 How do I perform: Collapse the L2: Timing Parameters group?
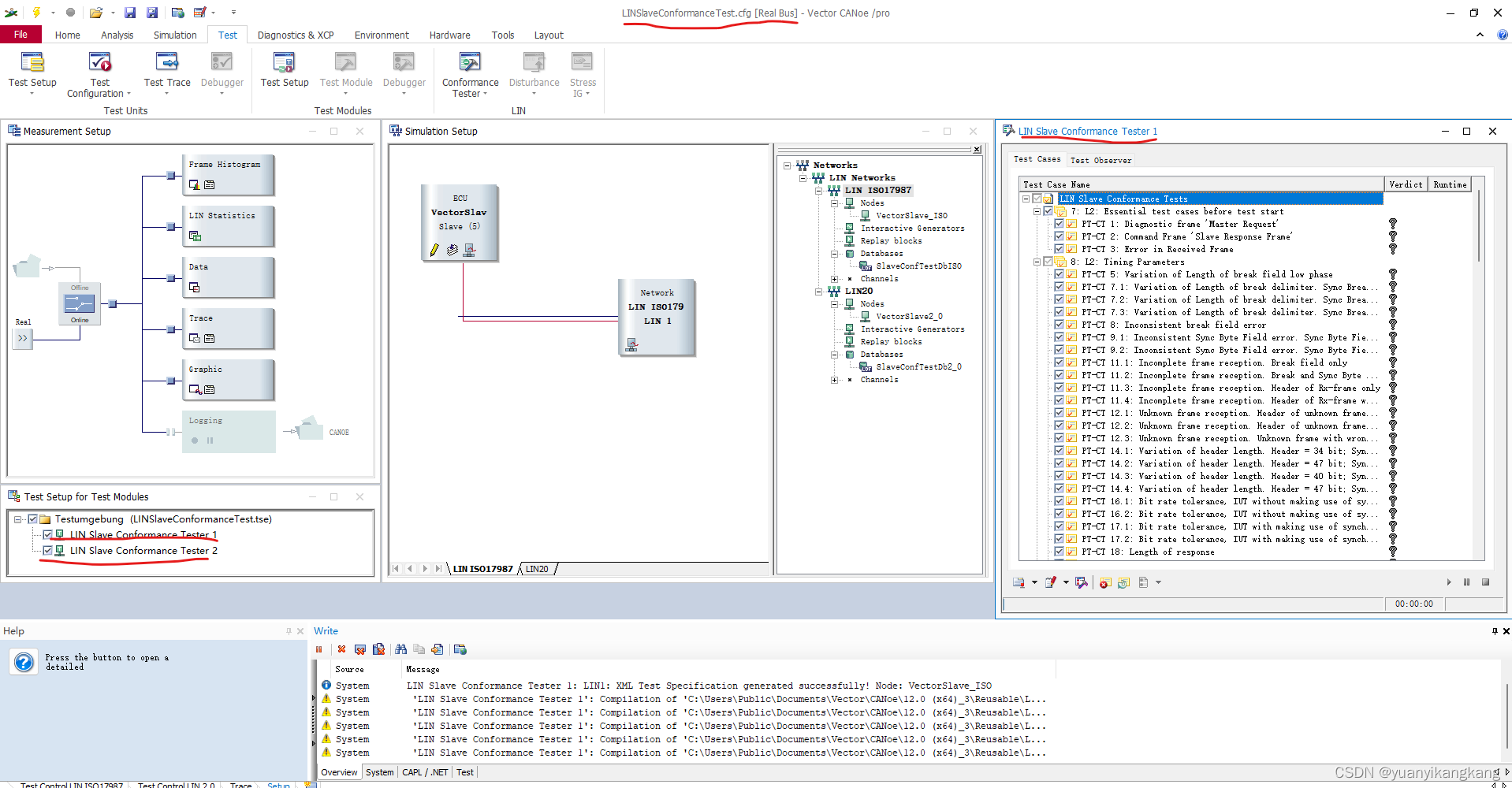click(x=1036, y=262)
